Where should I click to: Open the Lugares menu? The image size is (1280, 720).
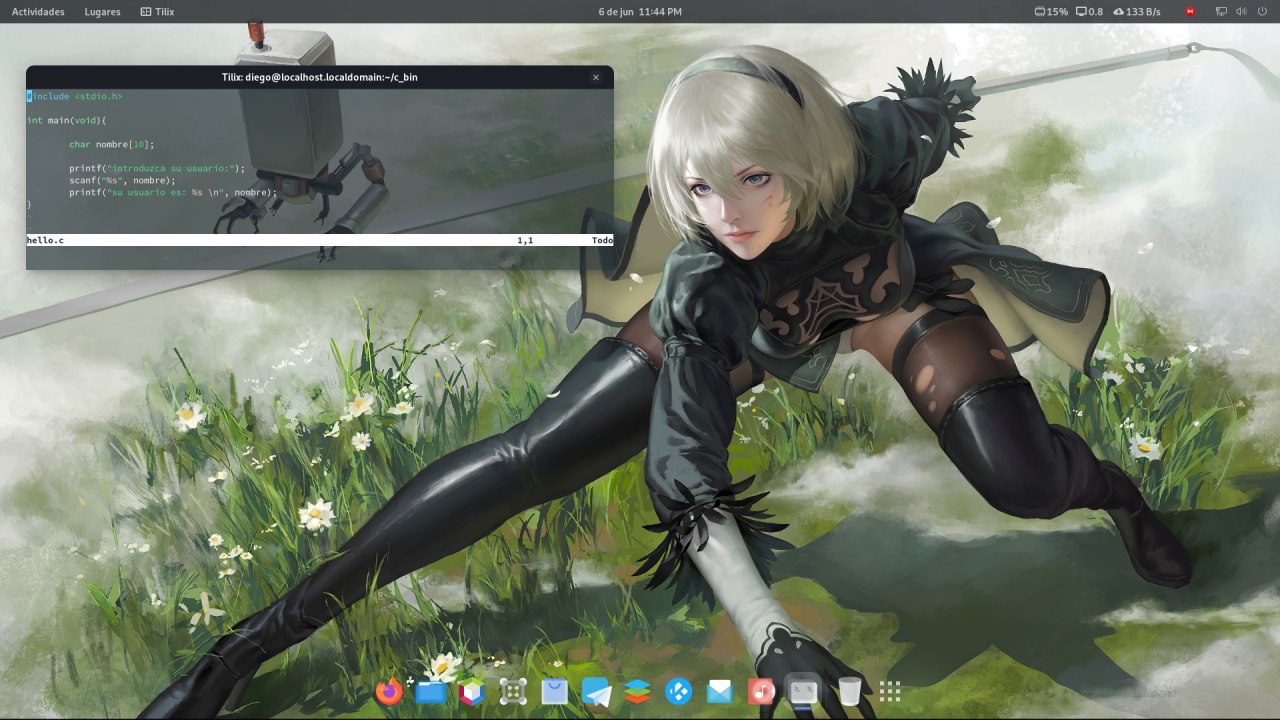[x=103, y=12]
